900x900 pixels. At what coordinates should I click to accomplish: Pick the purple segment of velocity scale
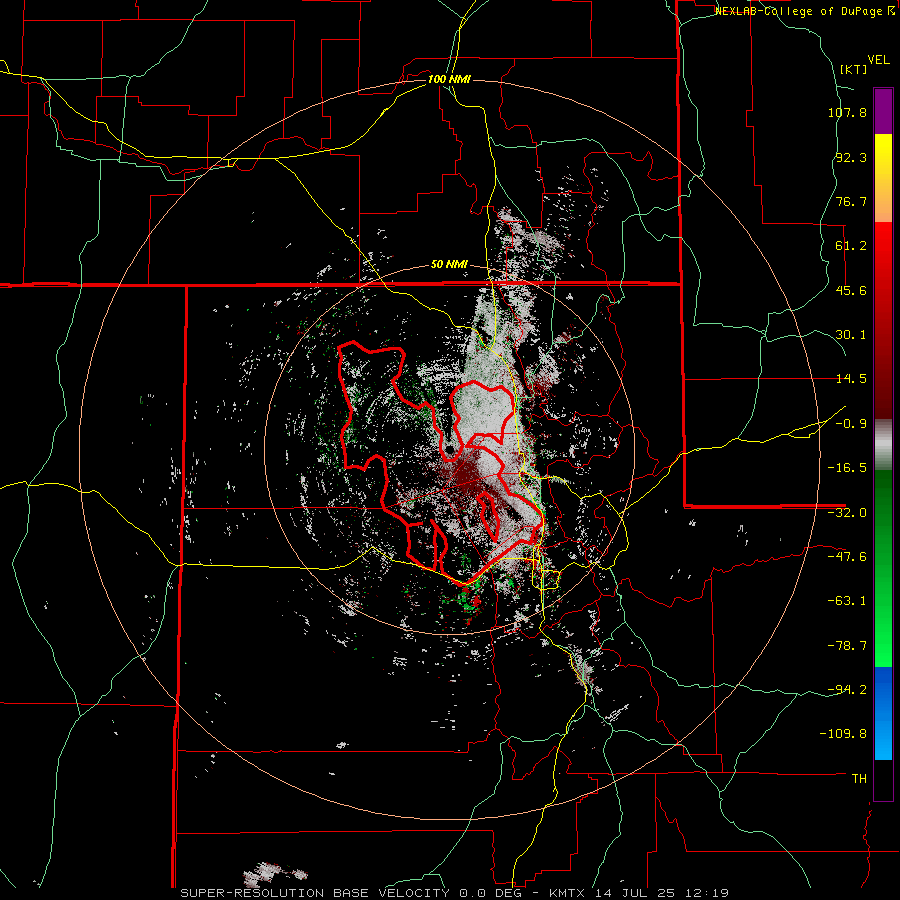[883, 111]
